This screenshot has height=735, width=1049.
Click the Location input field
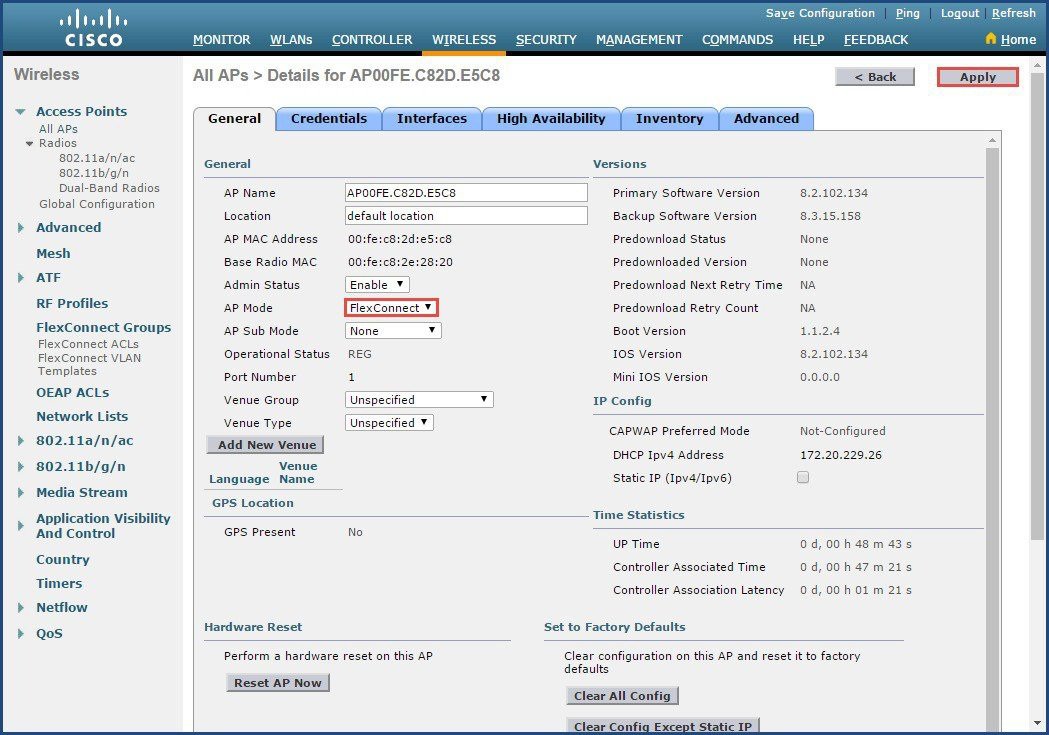coord(466,215)
